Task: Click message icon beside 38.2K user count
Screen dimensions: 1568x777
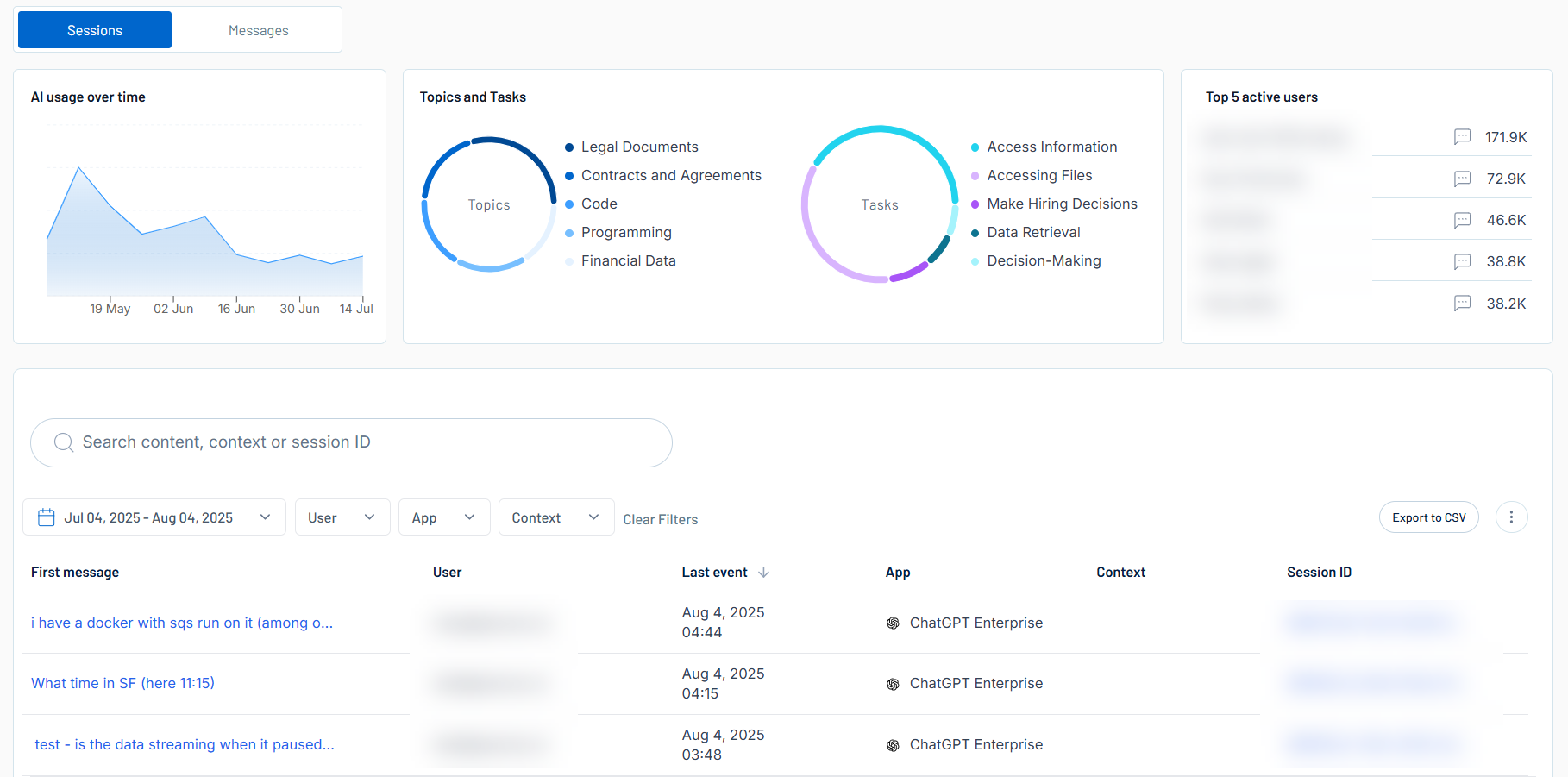Action: click(1462, 304)
